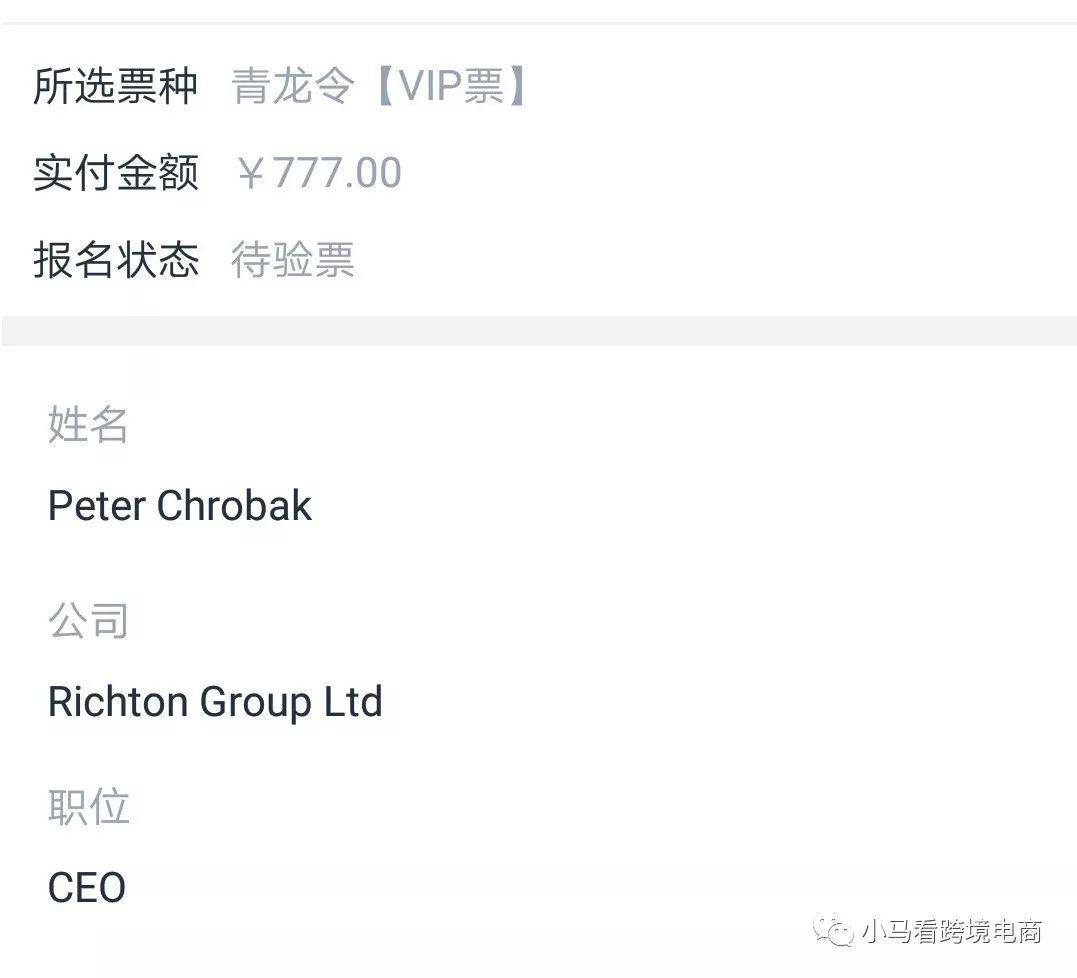Click the yen symbol before 777.00
Image resolution: width=1077 pixels, height=978 pixels.
click(251, 172)
